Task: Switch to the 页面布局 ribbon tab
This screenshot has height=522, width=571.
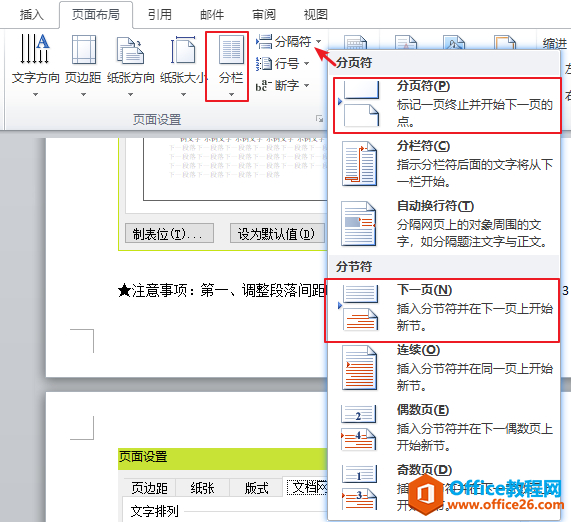Action: click(x=96, y=15)
